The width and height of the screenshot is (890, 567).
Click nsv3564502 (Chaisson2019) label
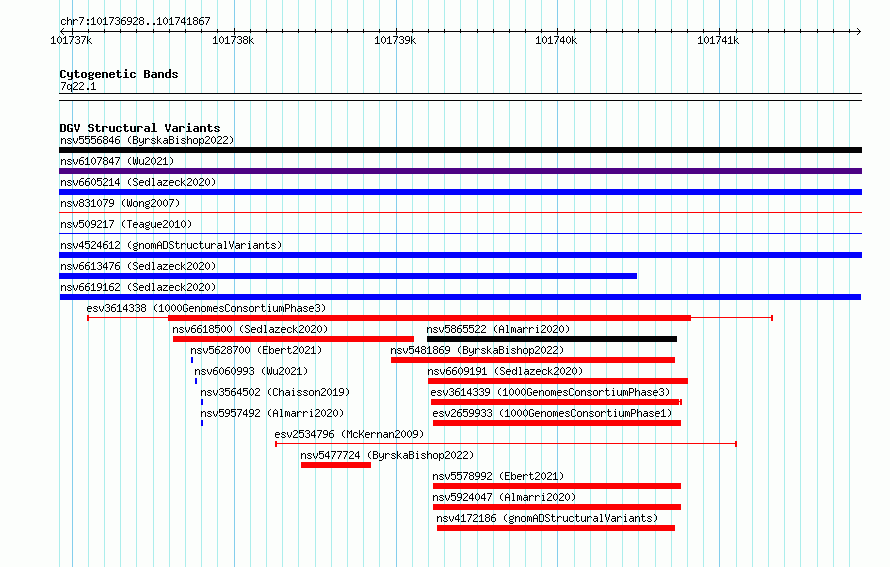[275, 392]
